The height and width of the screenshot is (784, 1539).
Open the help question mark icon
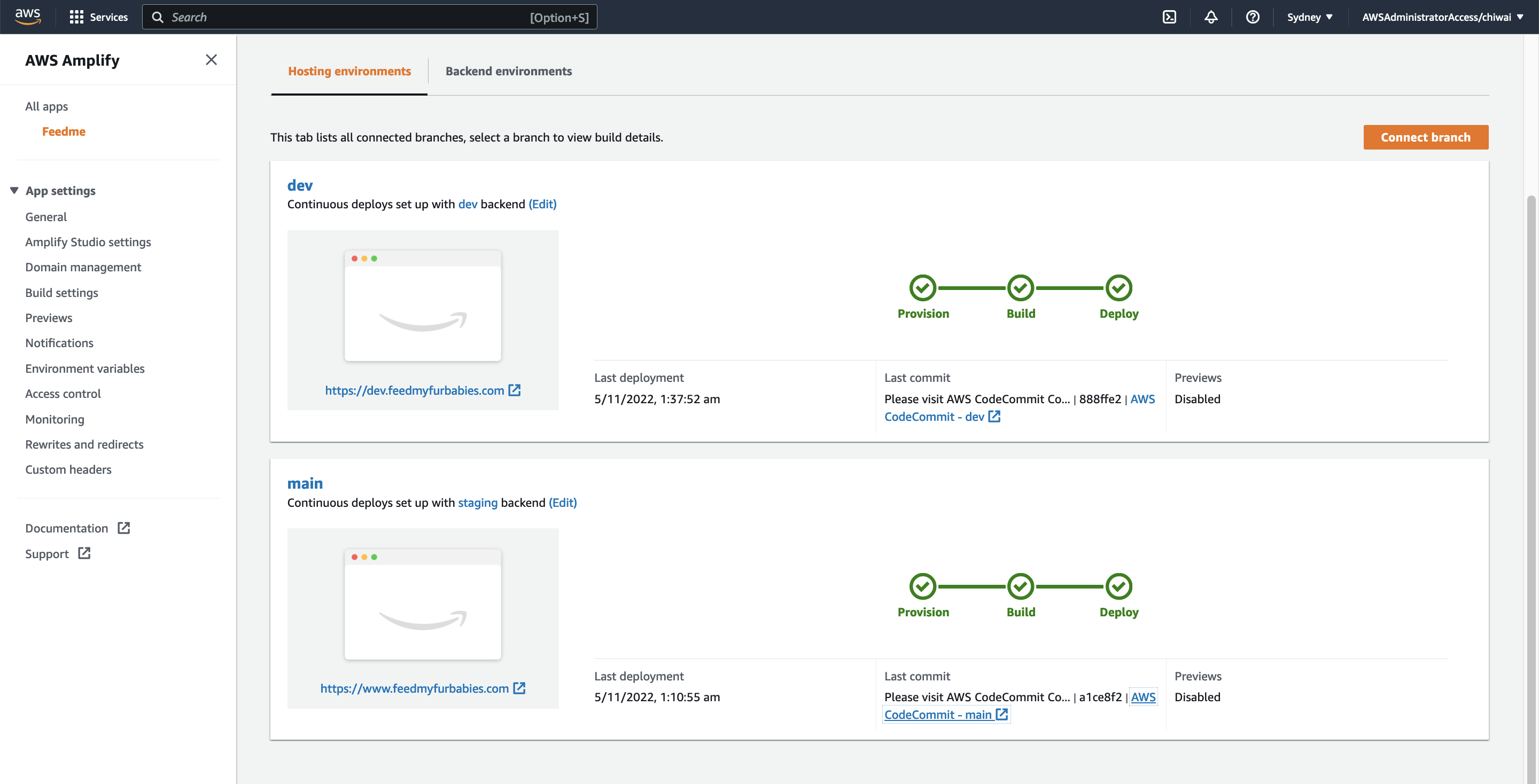1252,17
